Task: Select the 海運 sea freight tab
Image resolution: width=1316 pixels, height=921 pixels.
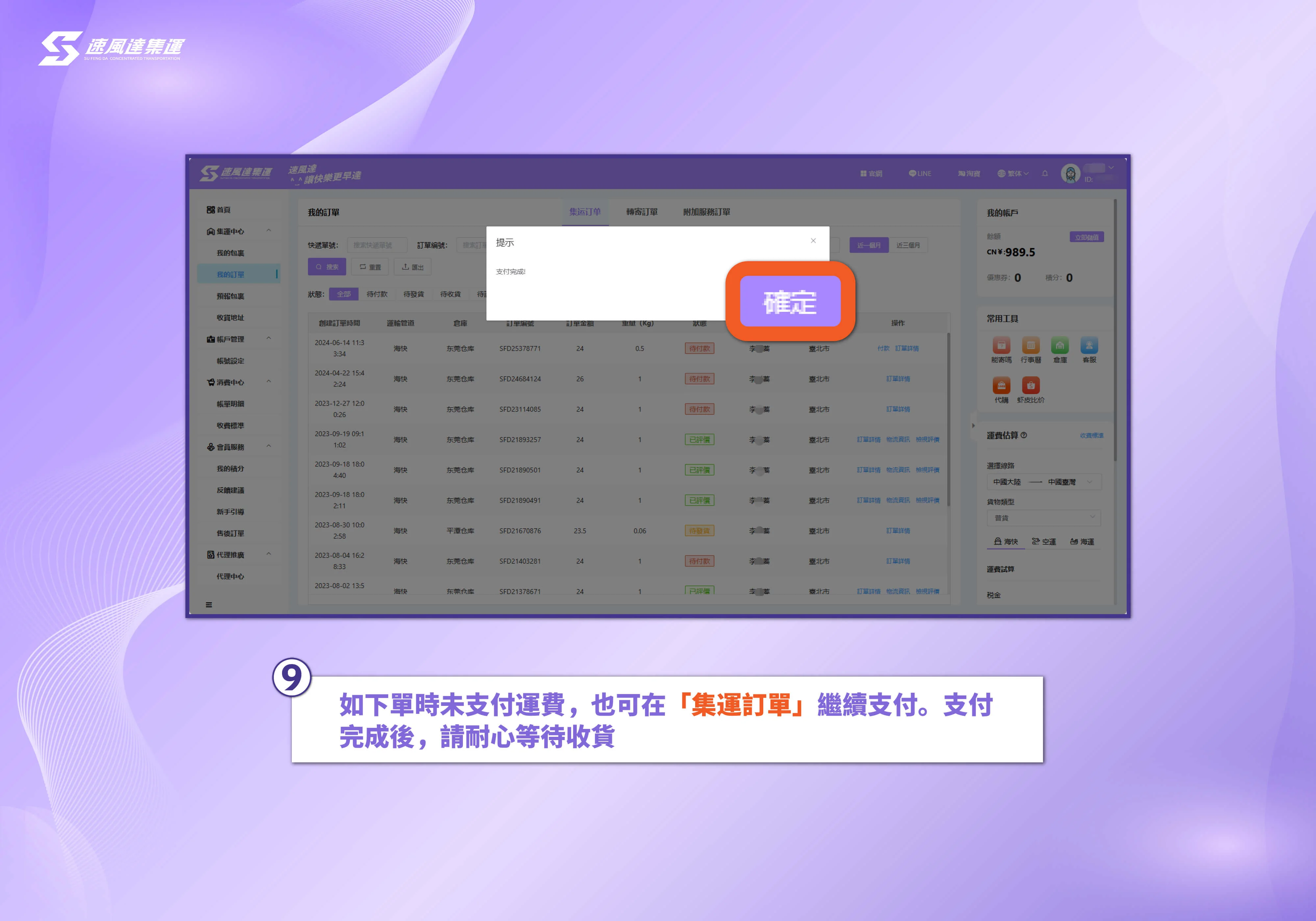Action: point(1082,542)
